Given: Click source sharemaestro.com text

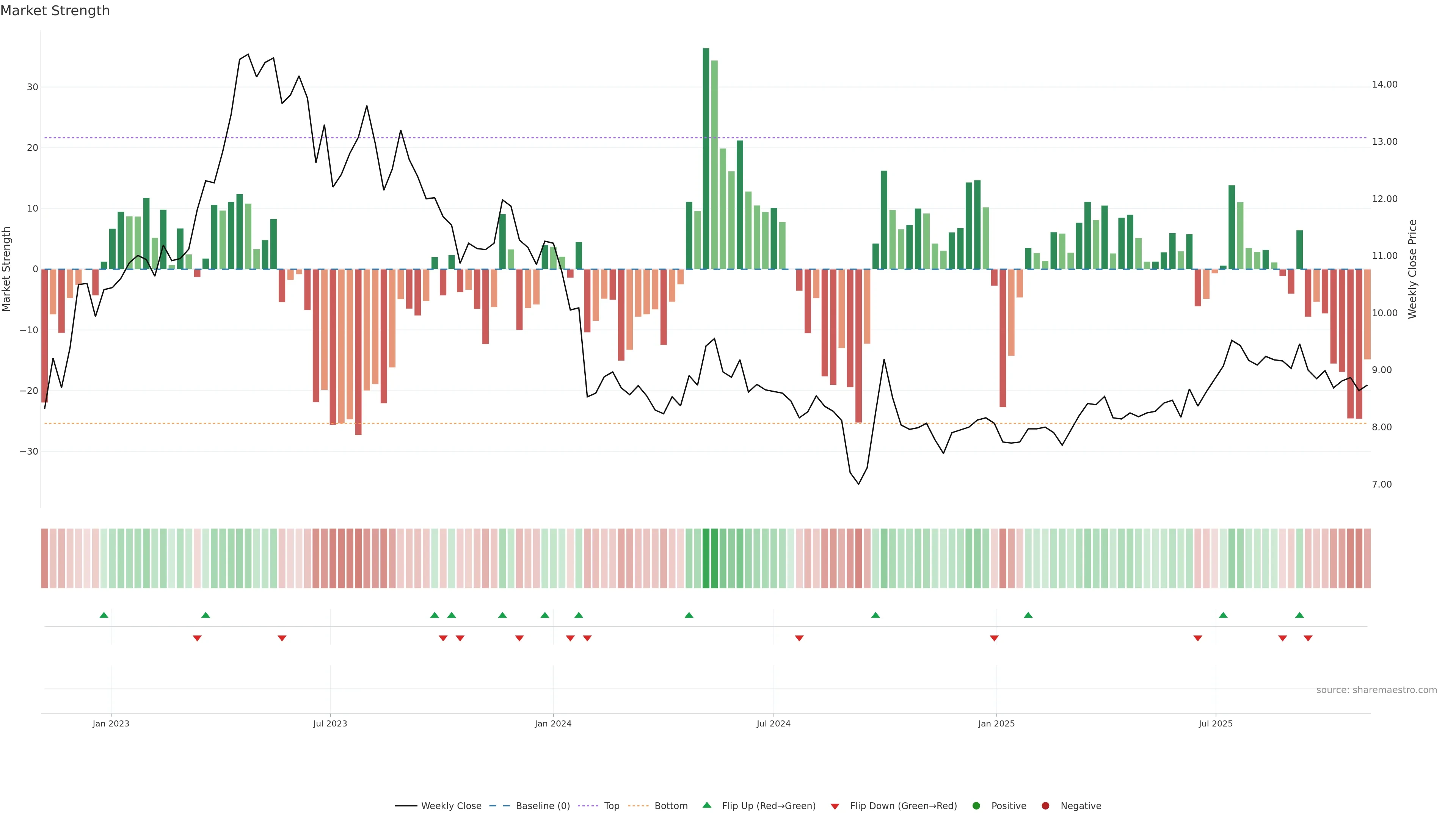Looking at the screenshot, I should coord(1376,690).
